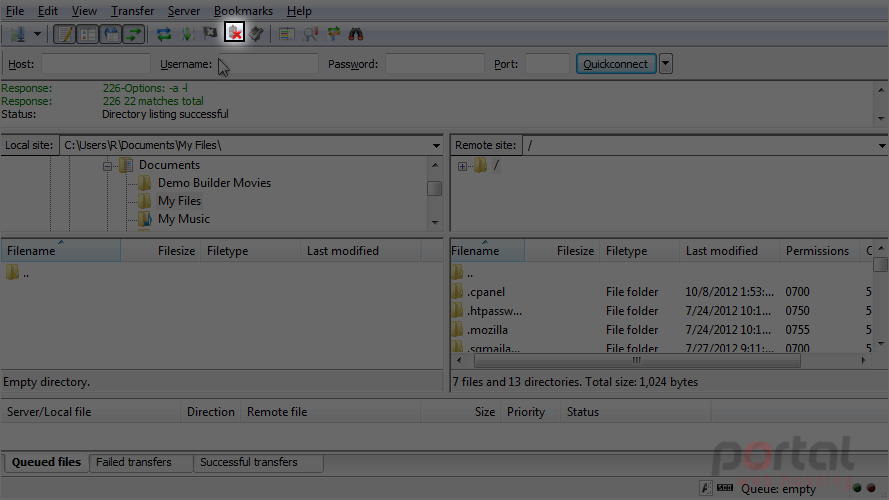
Task: Click the Host input field
Action: 96,64
